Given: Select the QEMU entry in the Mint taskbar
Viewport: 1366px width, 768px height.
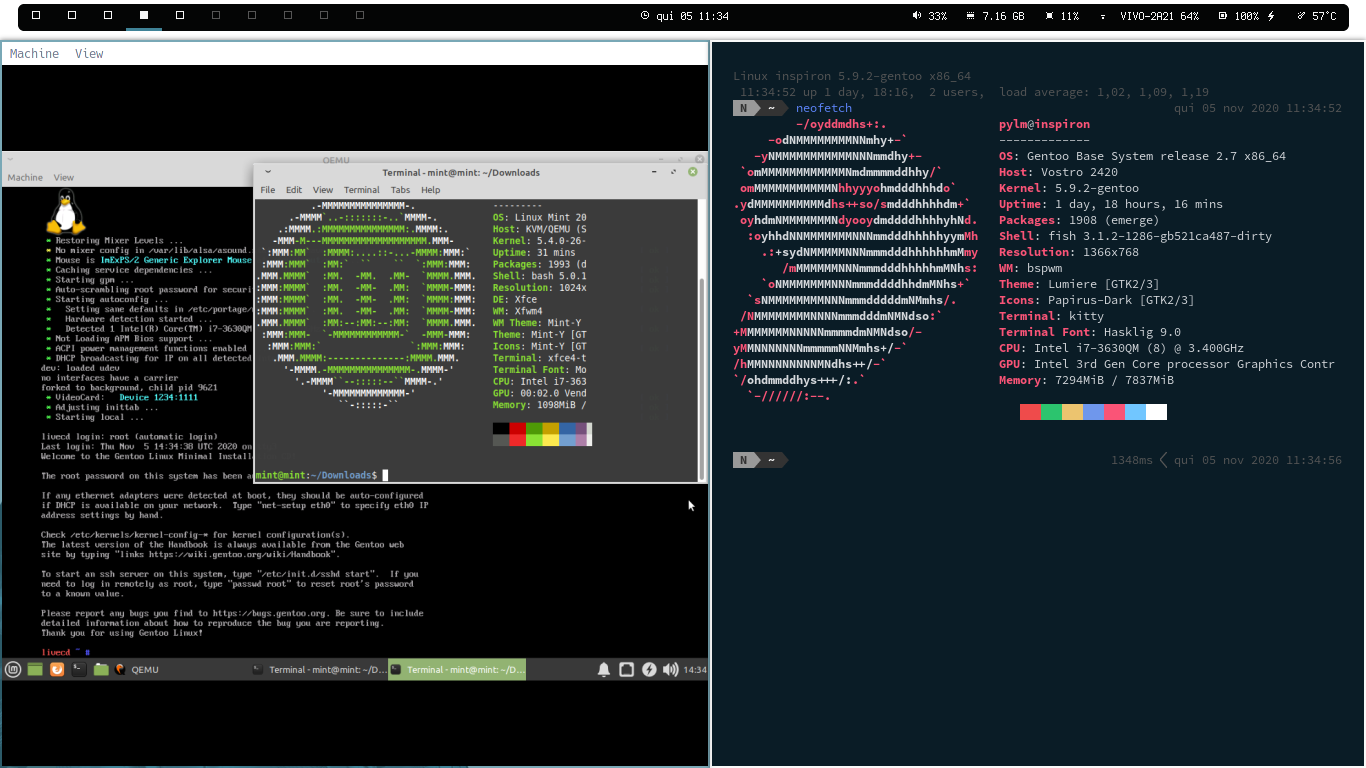Looking at the screenshot, I should pos(137,670).
